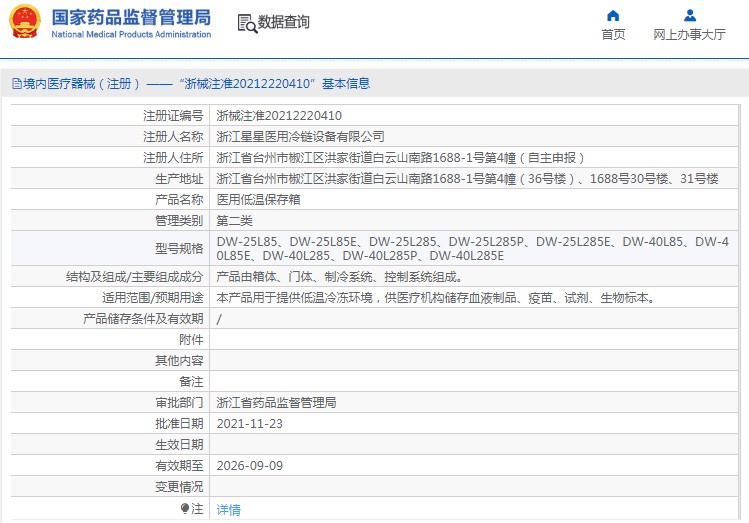Click approval date 2021-11-23
Image resolution: width=749 pixels, height=523 pixels.
pos(250,424)
